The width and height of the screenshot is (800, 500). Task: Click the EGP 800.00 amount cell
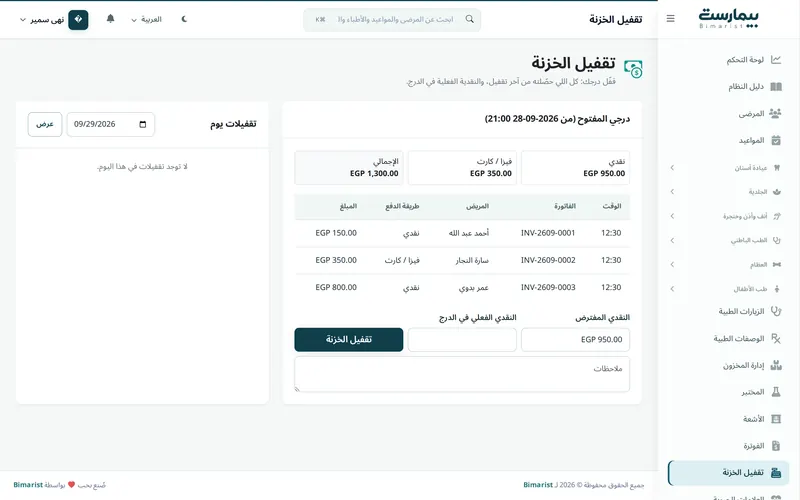click(336, 287)
